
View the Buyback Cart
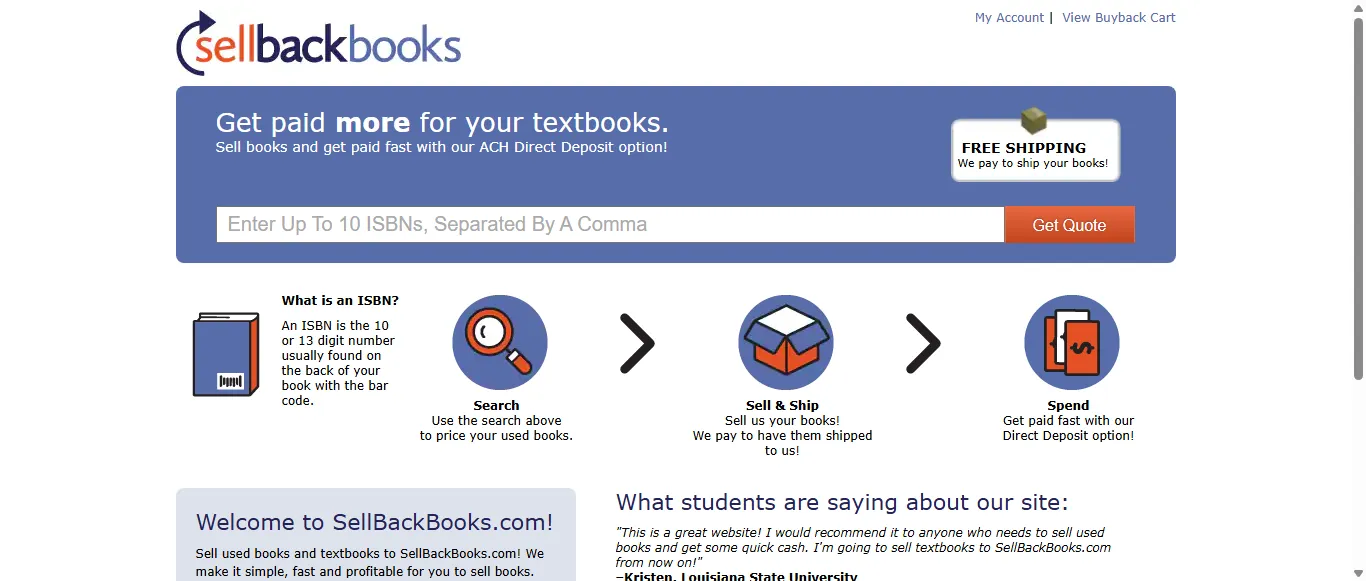tap(1118, 17)
